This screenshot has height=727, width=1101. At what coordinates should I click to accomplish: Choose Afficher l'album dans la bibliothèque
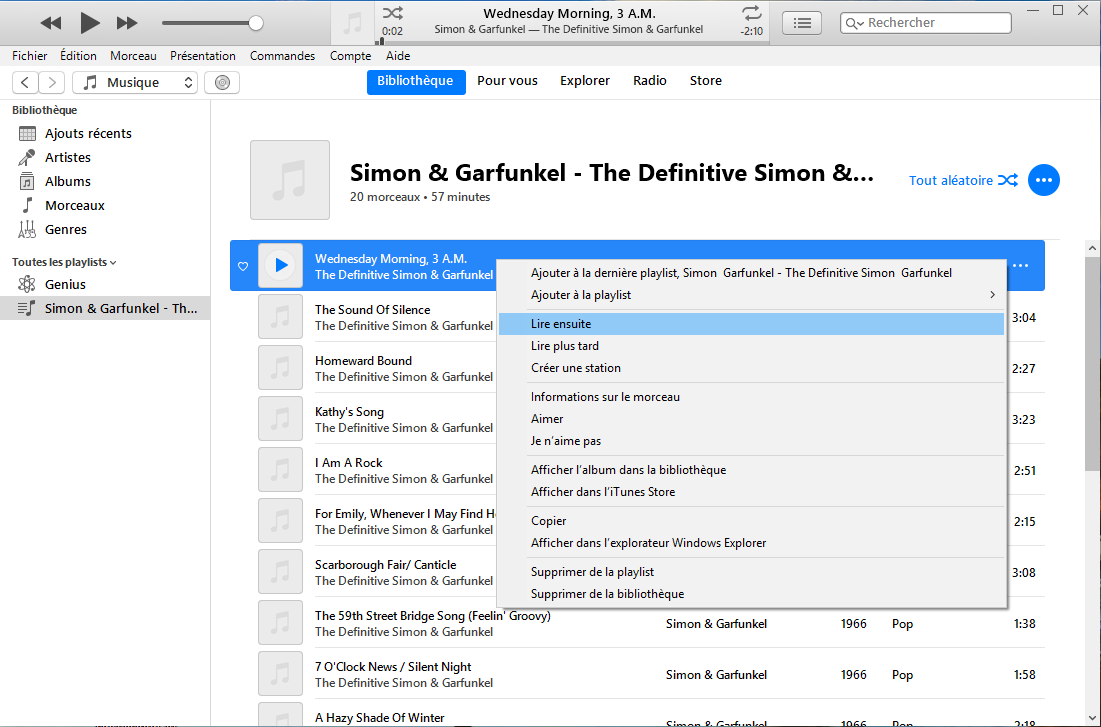click(751, 470)
